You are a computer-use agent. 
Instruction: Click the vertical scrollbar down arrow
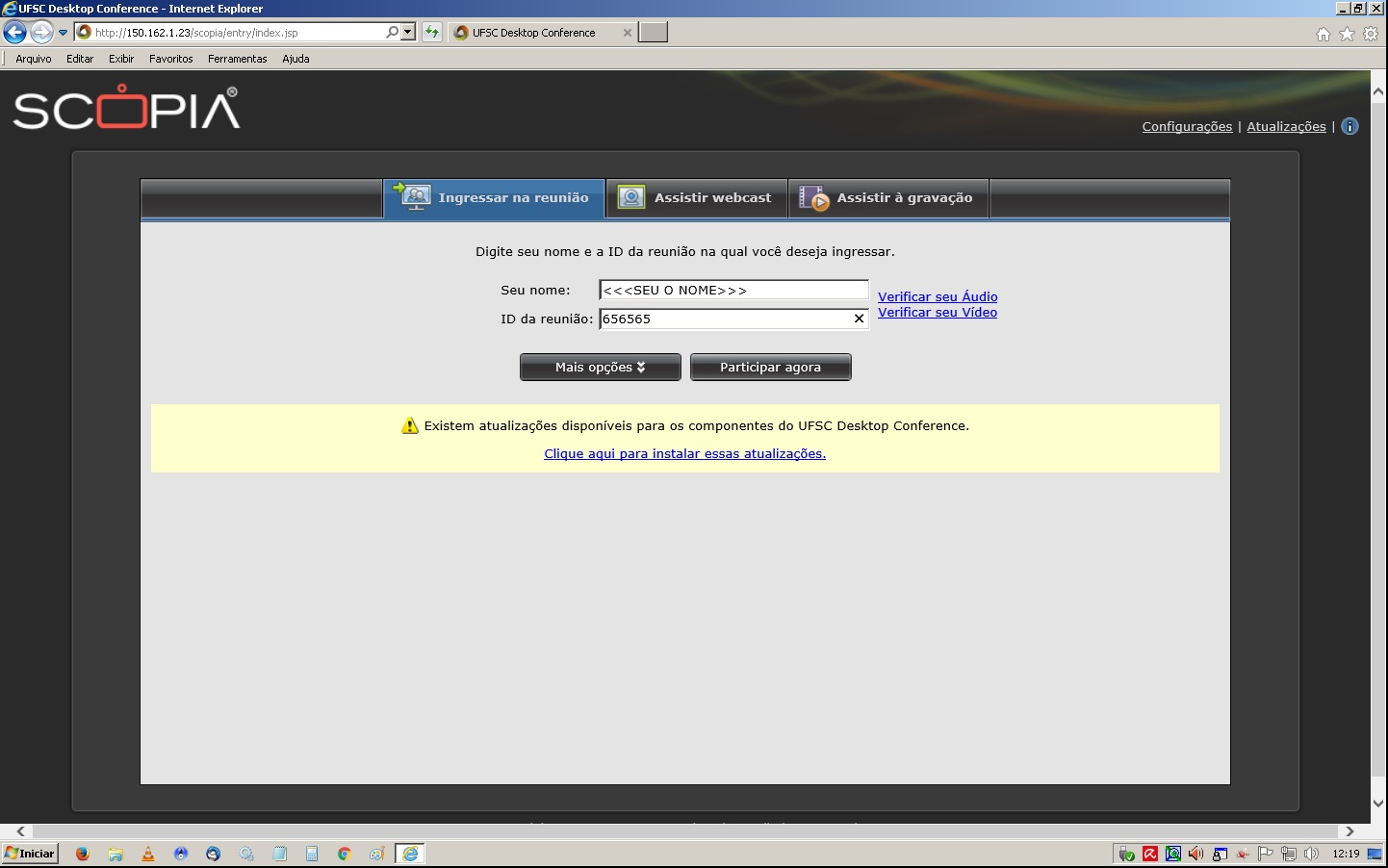1378,803
